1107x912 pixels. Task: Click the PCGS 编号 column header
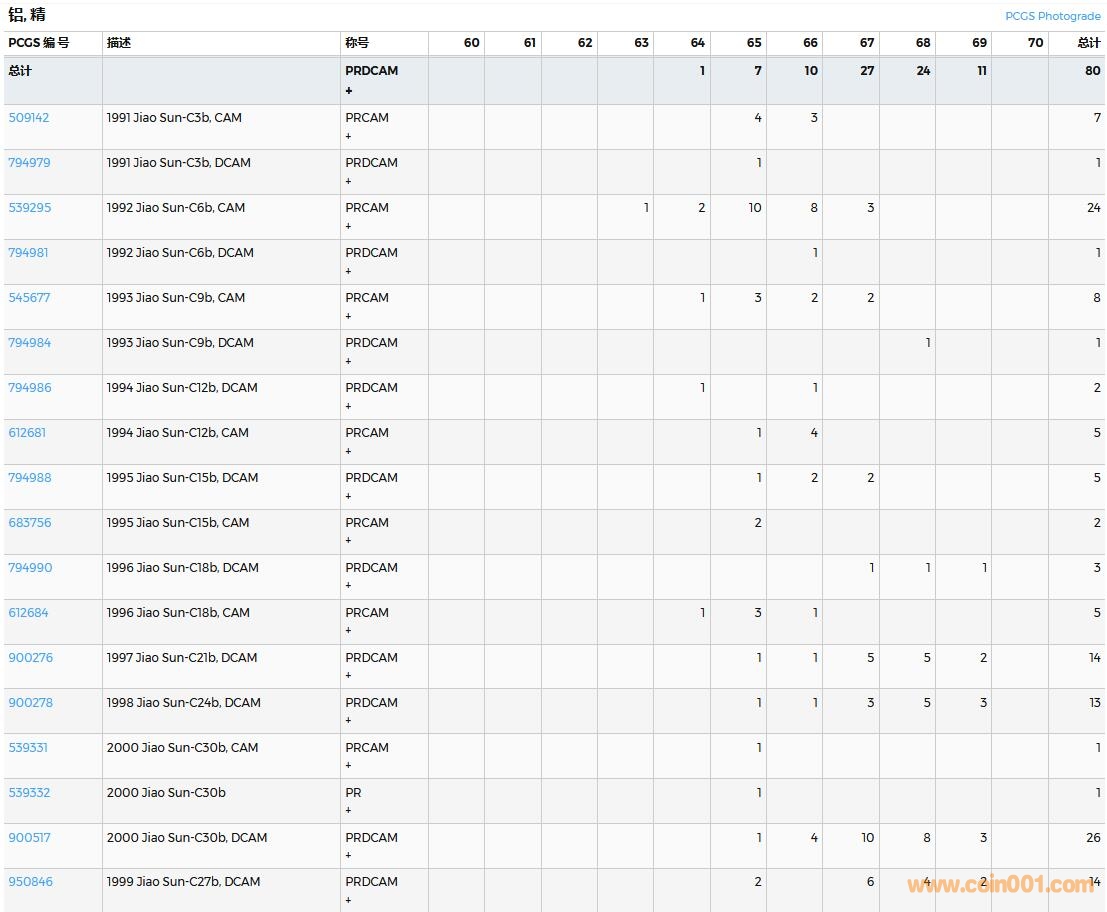click(39, 43)
